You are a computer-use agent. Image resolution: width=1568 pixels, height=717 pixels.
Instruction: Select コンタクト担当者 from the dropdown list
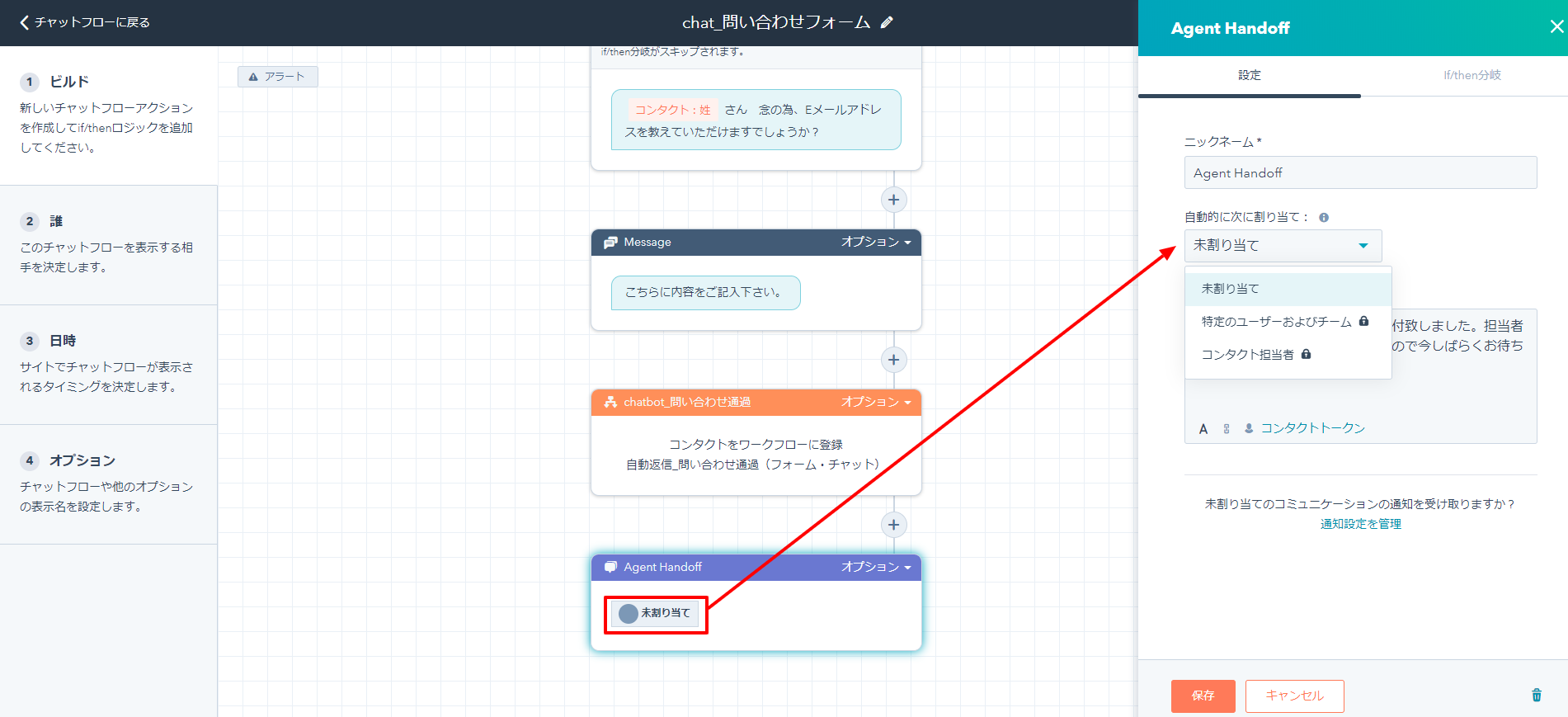click(1247, 355)
